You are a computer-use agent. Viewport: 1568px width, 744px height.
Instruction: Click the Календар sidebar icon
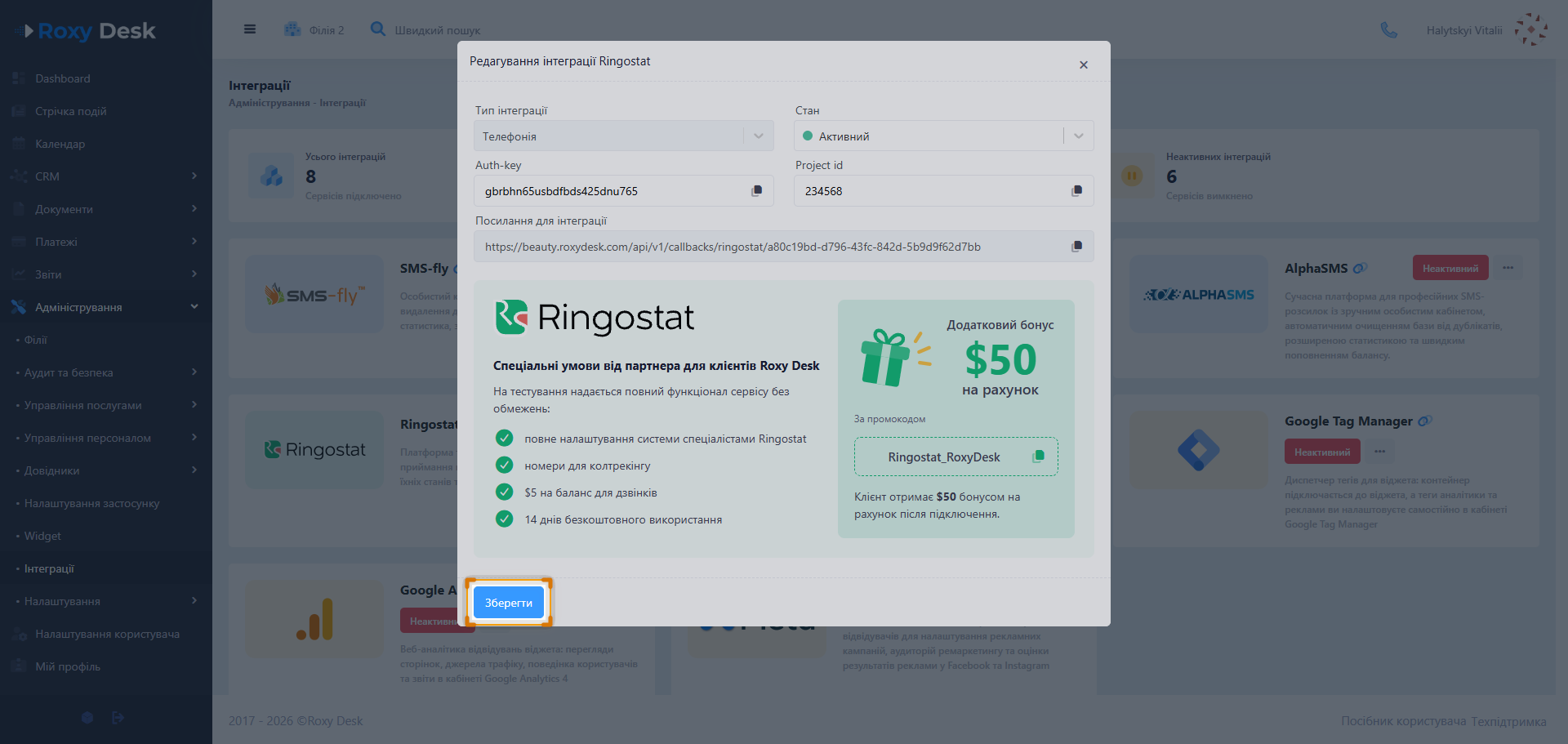[19, 144]
